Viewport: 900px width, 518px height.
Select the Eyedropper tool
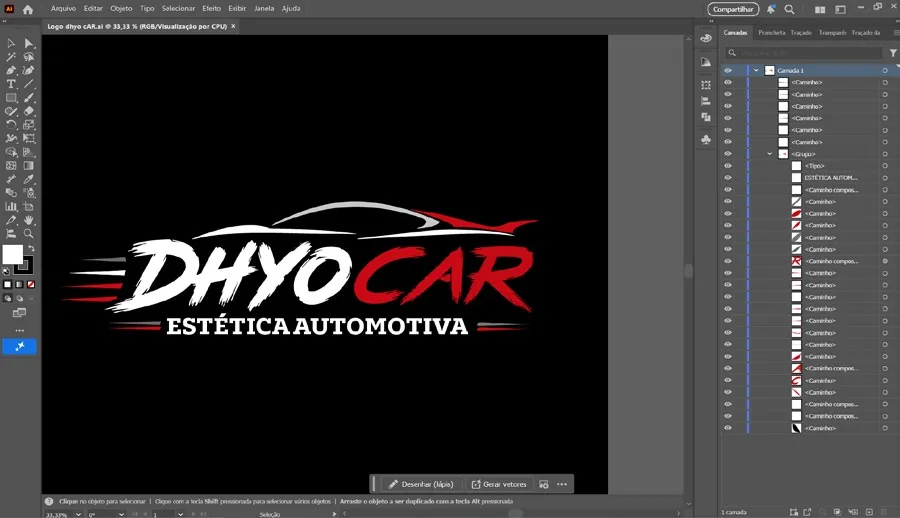point(29,179)
